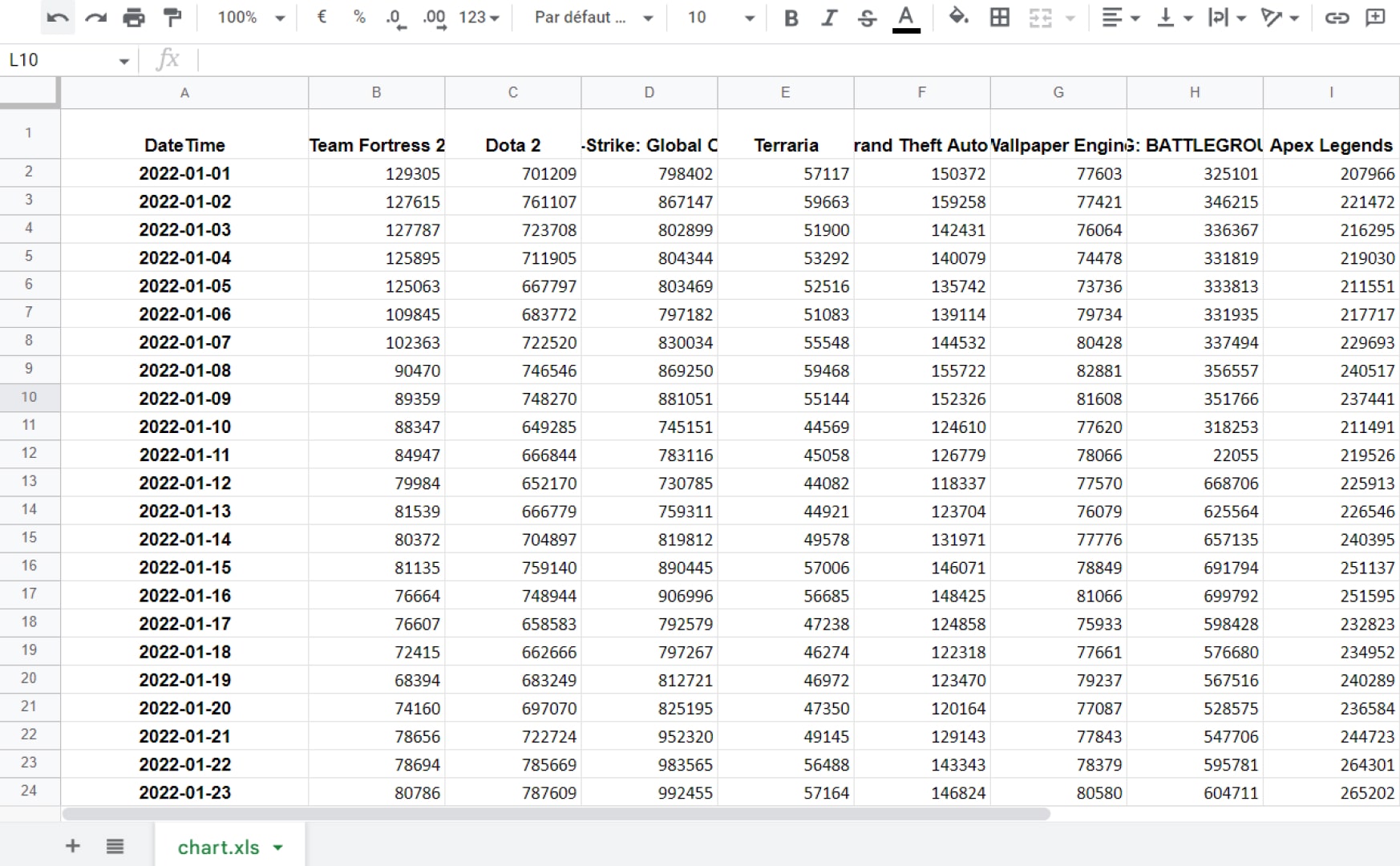Select cell with value 264301

(x=1331, y=764)
